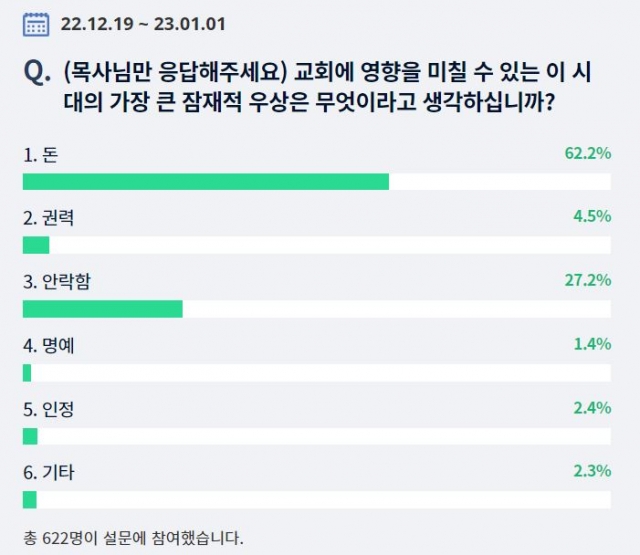This screenshot has width=640, height=555.
Task: Click the survey question heading text
Action: pyautogui.click(x=327, y=87)
